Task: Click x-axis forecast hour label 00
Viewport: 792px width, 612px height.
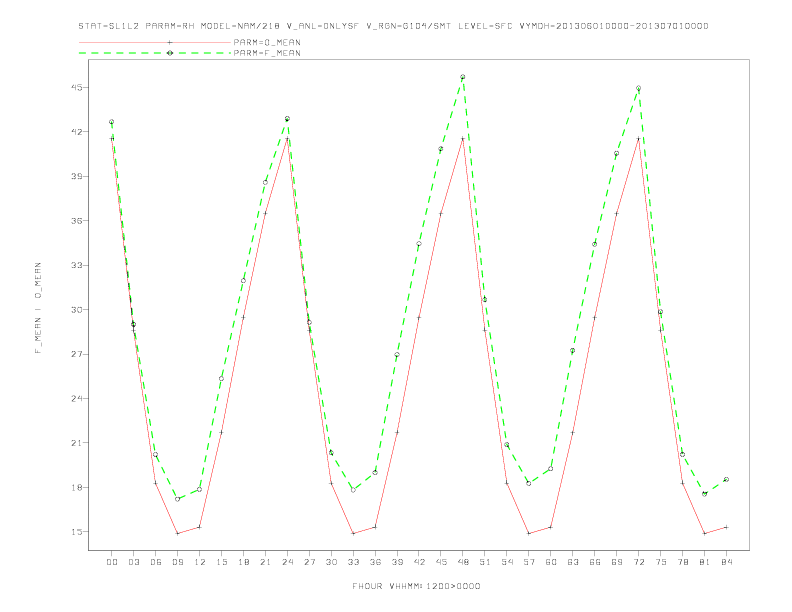Action: click(x=112, y=562)
